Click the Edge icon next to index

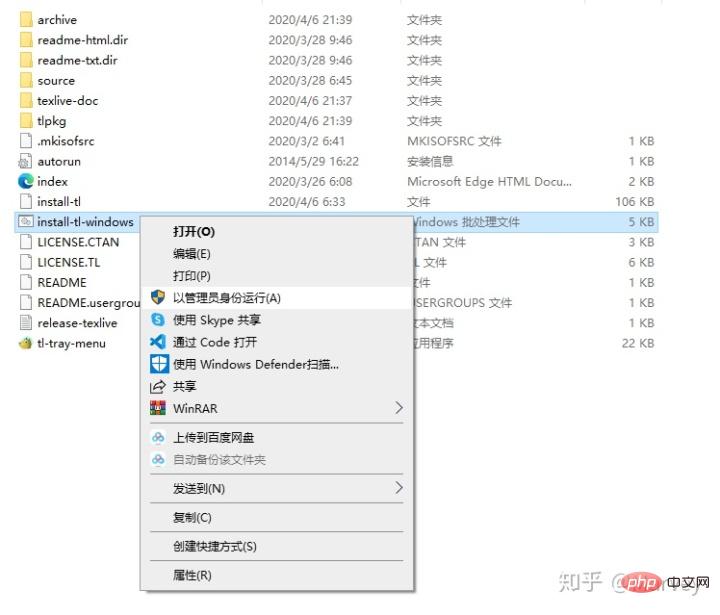coord(26,181)
